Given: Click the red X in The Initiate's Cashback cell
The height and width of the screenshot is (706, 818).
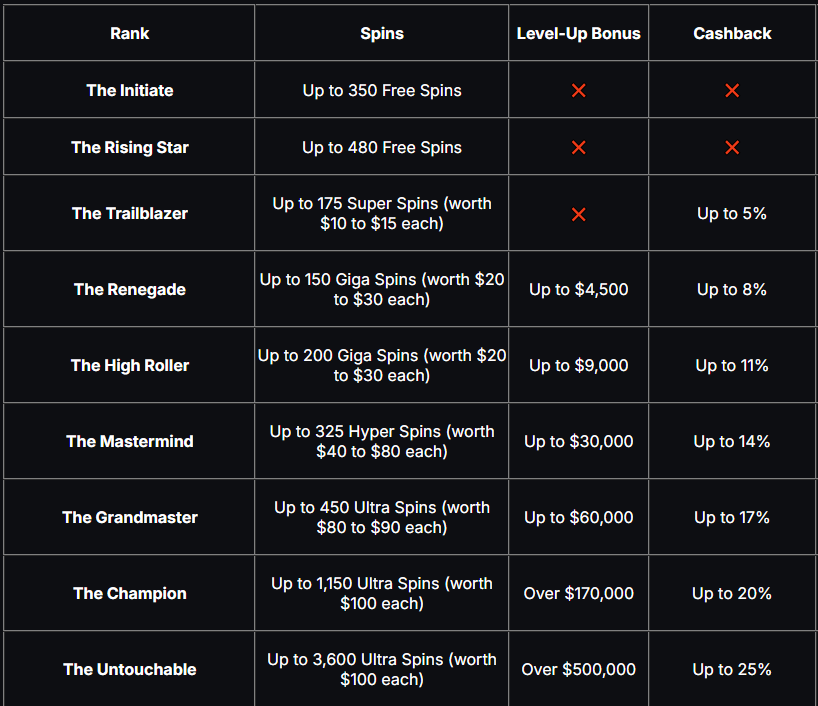Looking at the screenshot, I should tap(732, 91).
